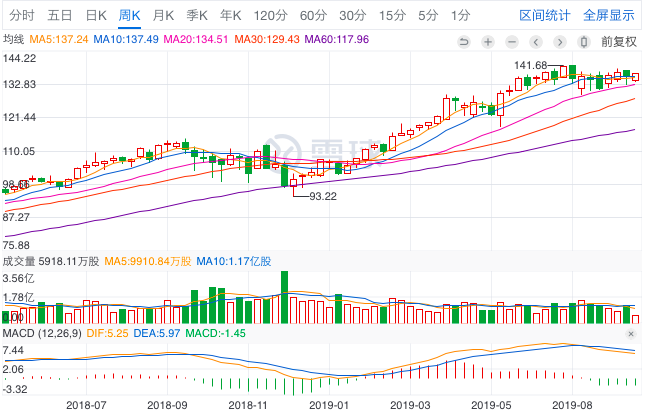Image resolution: width=653 pixels, height=417 pixels.
Task: Zoom out the chart with the minus icon
Action: coord(512,42)
